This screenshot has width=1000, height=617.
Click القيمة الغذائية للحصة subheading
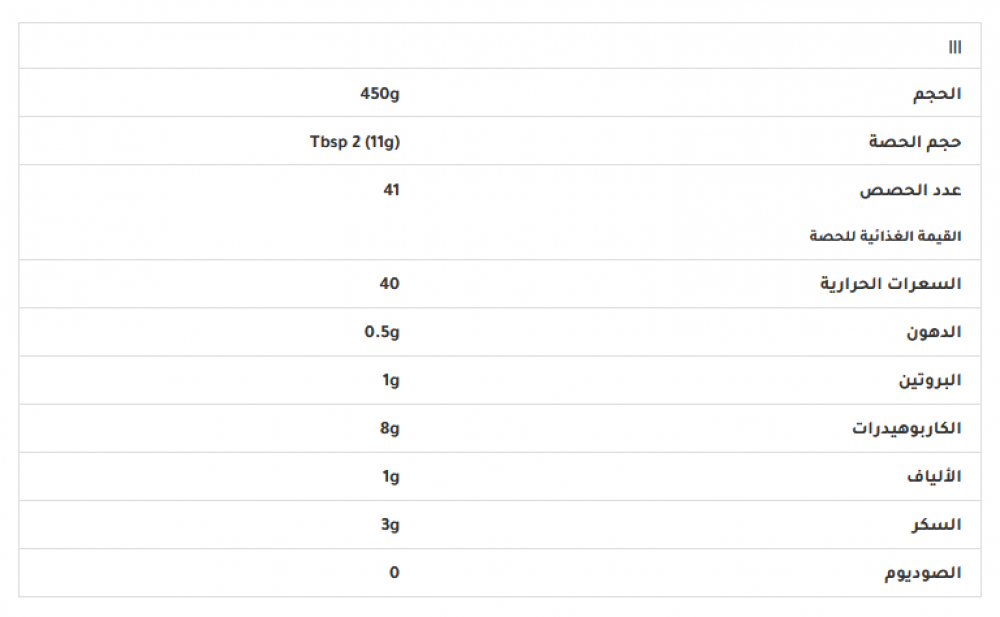click(x=885, y=237)
